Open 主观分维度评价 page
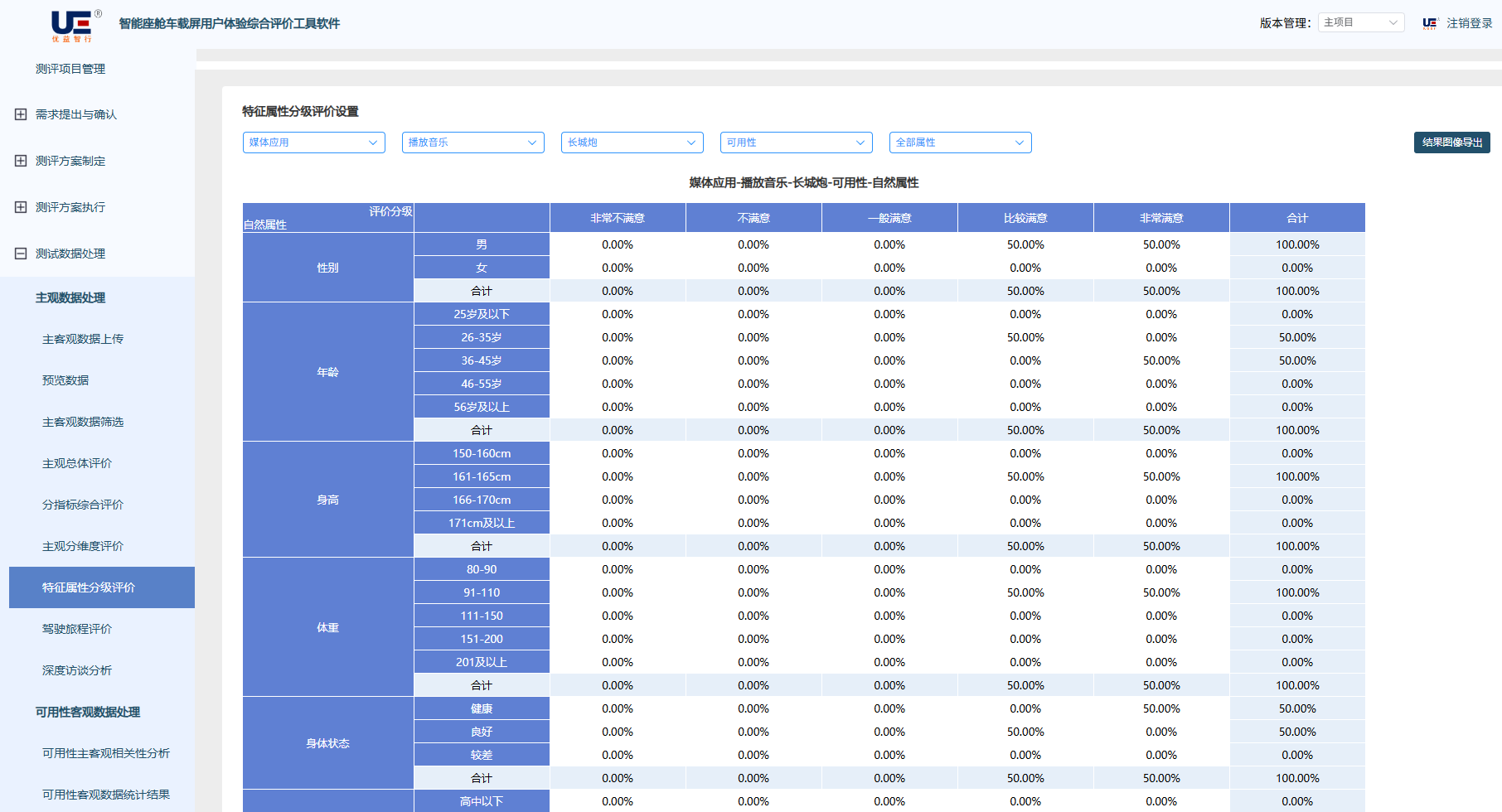Screen dimensions: 1502x812 [x=83, y=546]
